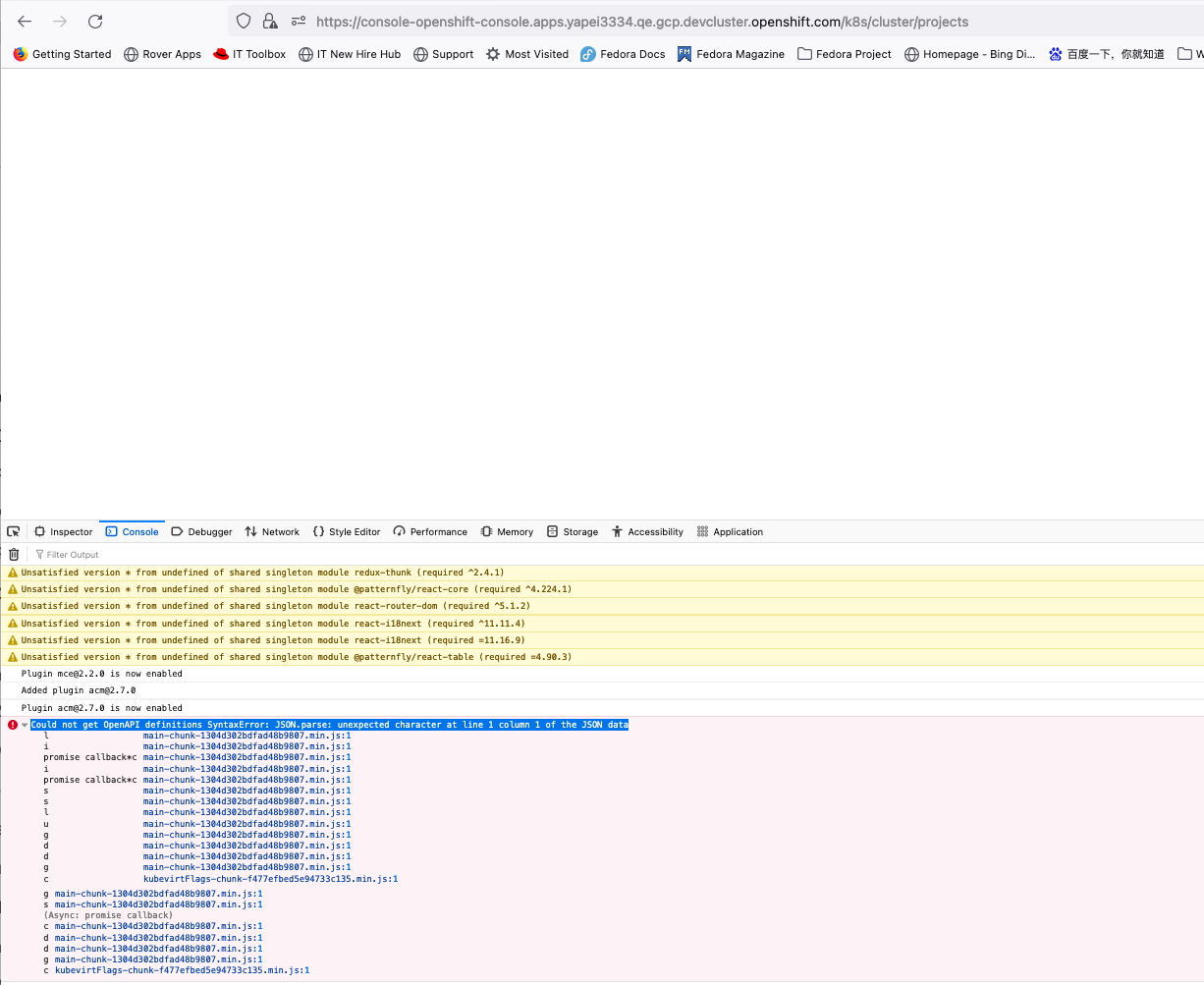Select the react-i18next =11.16.9 warning
The image size is (1204, 985).
[x=273, y=640]
